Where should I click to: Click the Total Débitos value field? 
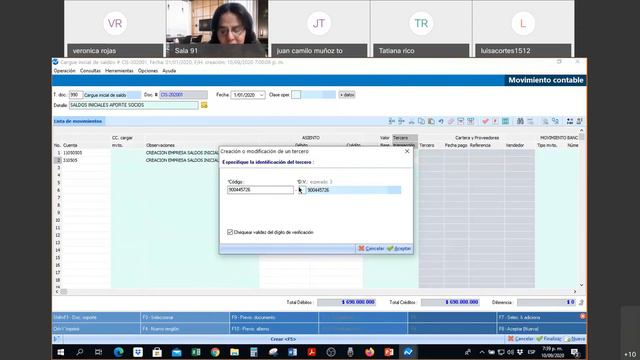pos(347,302)
